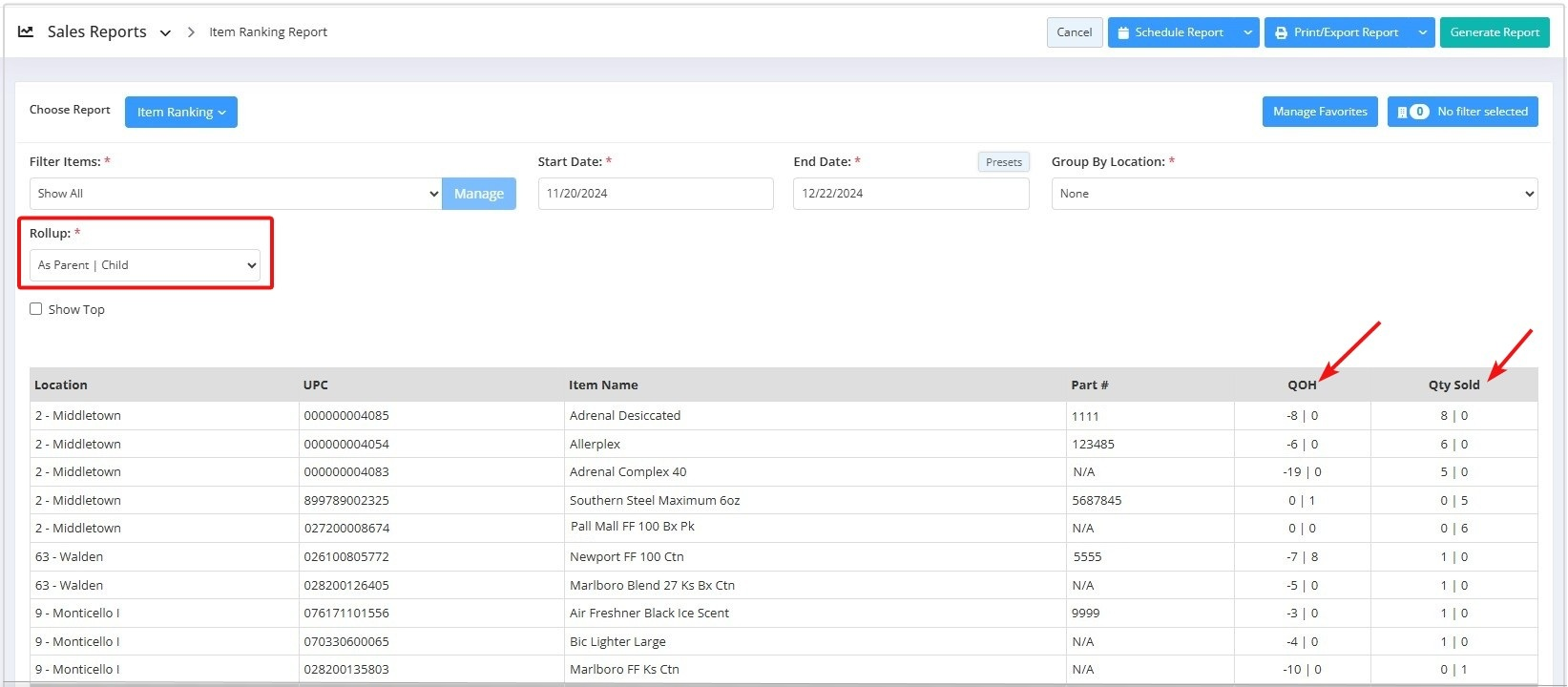Click the Cancel button
Viewport: 1568px width, 687px height.
[x=1074, y=32]
